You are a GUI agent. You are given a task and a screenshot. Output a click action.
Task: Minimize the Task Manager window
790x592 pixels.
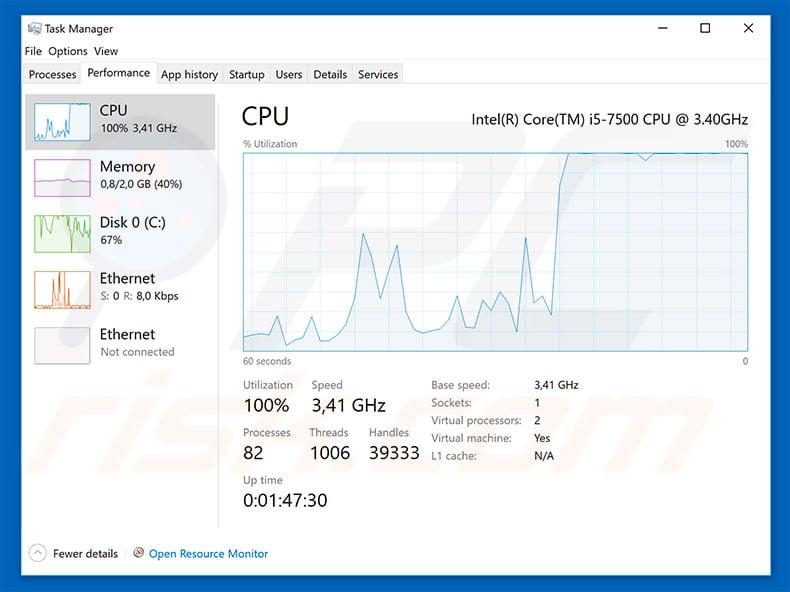pyautogui.click(x=663, y=28)
